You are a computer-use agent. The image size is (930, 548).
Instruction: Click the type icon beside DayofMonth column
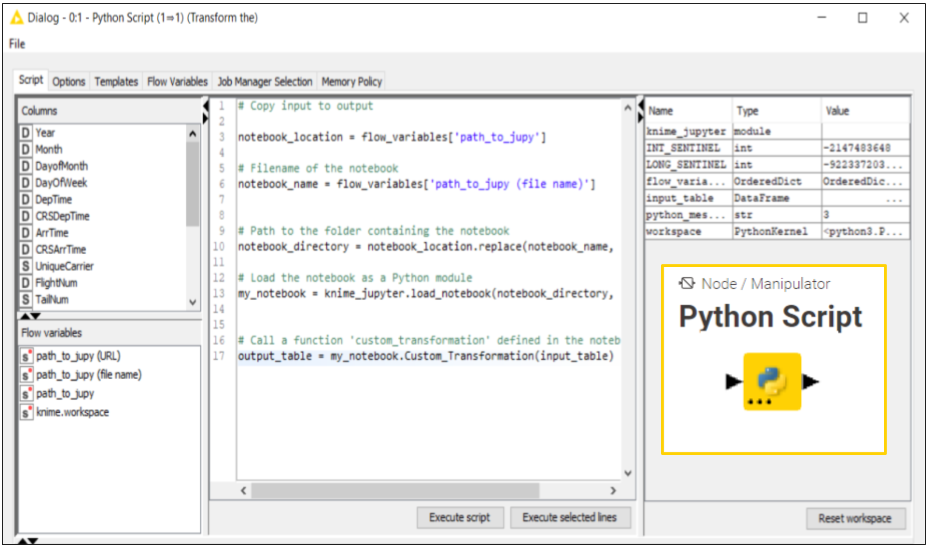[x=26, y=166]
